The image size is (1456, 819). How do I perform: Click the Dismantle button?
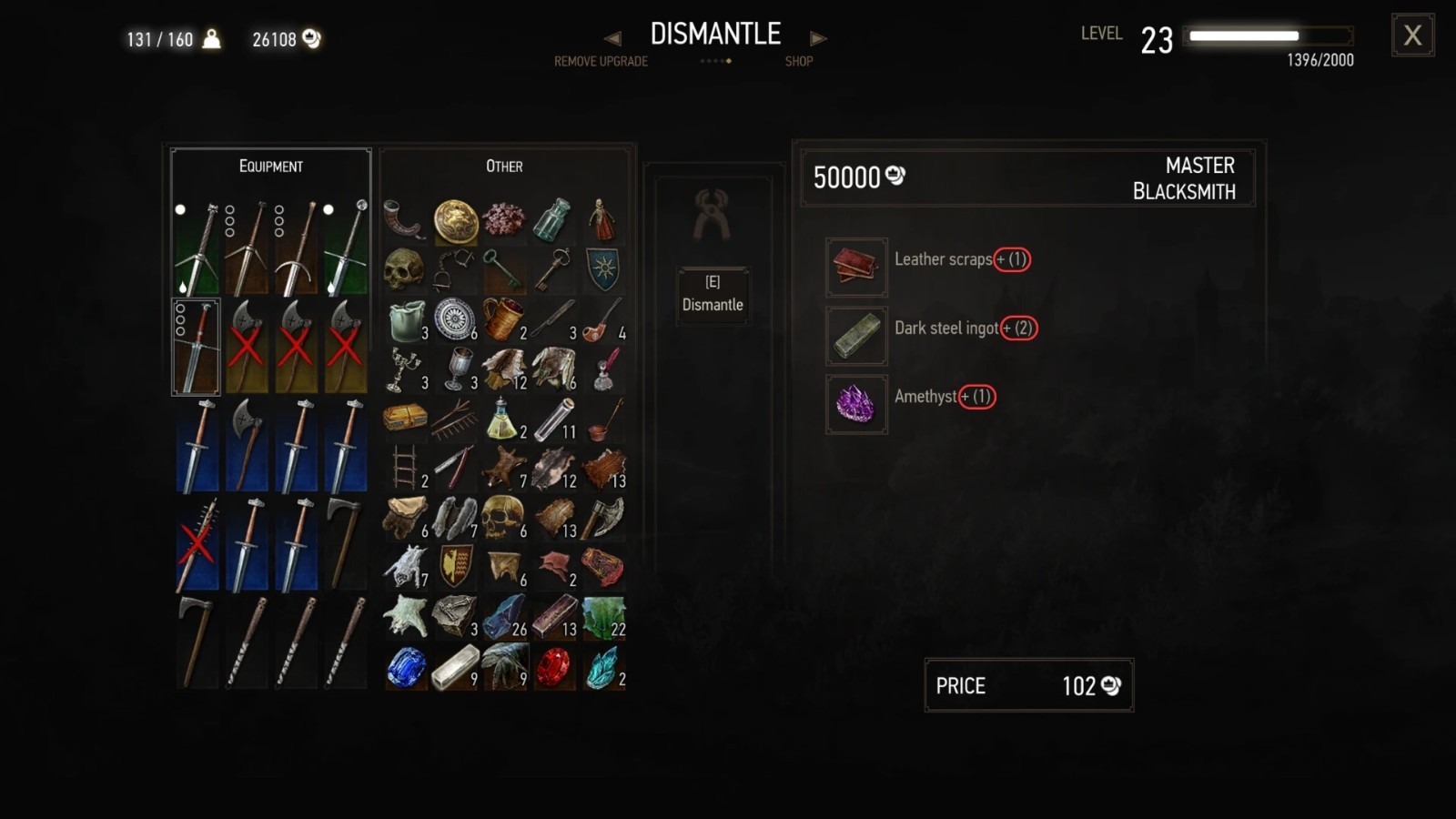[713, 294]
